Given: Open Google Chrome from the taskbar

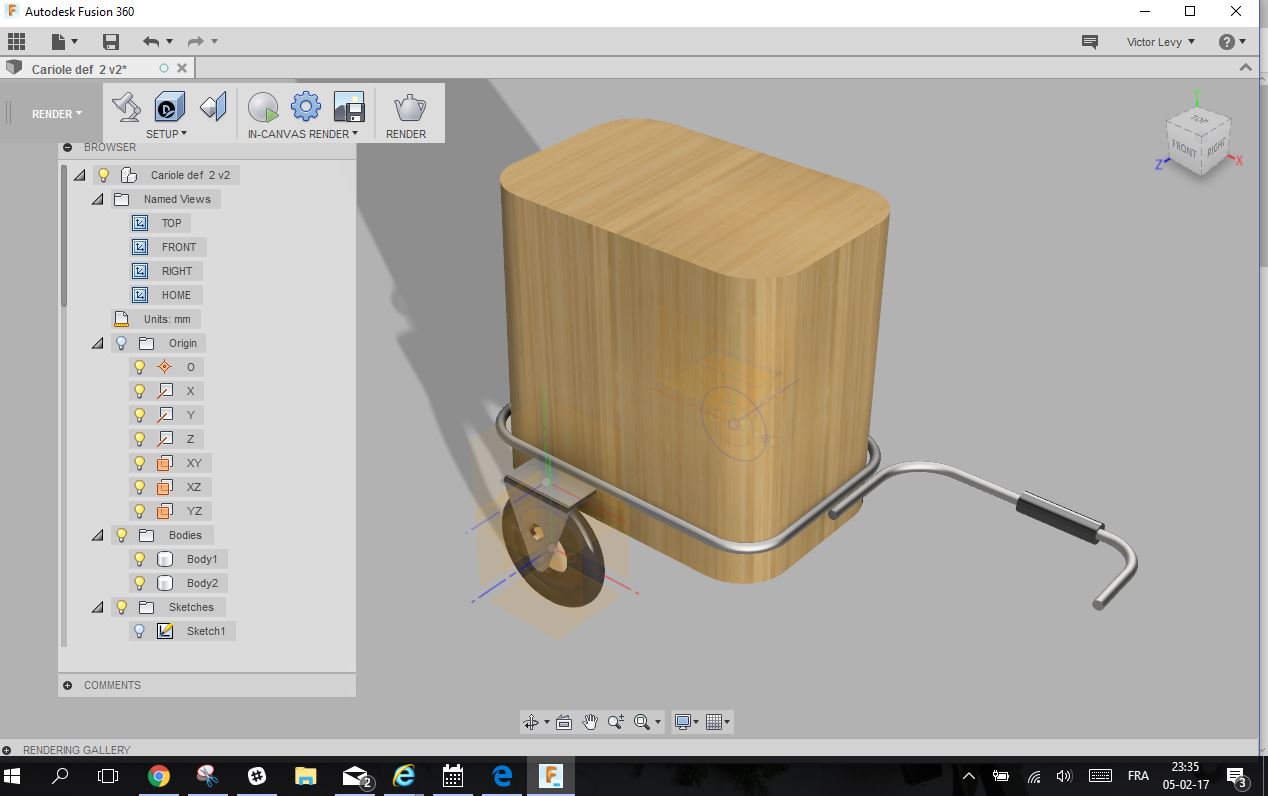Looking at the screenshot, I should [159, 776].
